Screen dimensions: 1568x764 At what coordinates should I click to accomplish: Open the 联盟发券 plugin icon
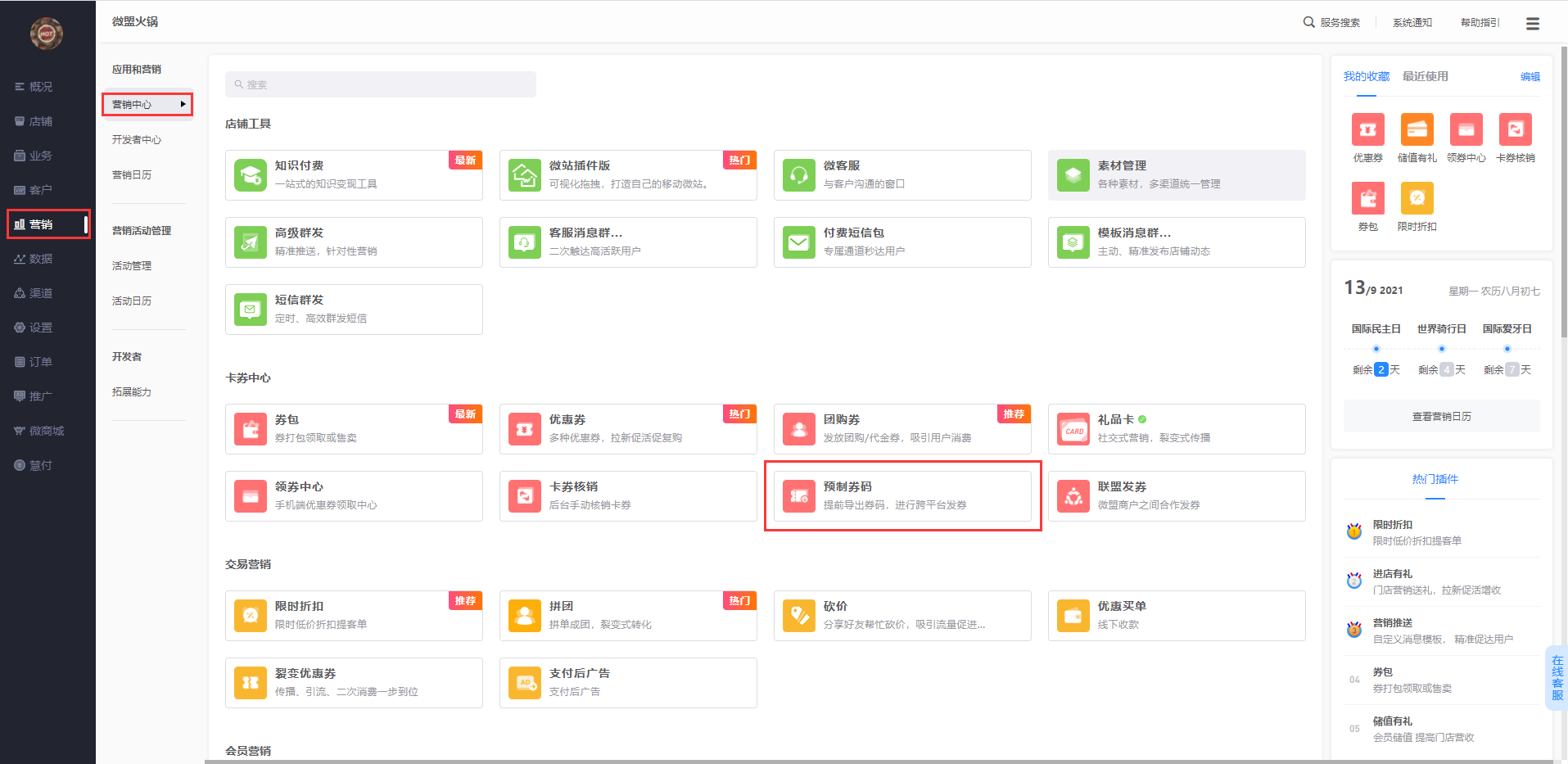click(x=1073, y=496)
